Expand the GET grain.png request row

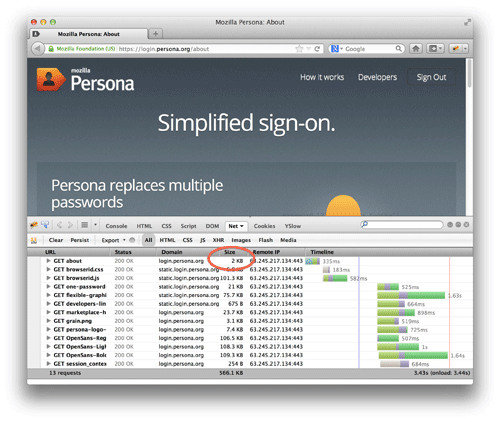point(48,321)
